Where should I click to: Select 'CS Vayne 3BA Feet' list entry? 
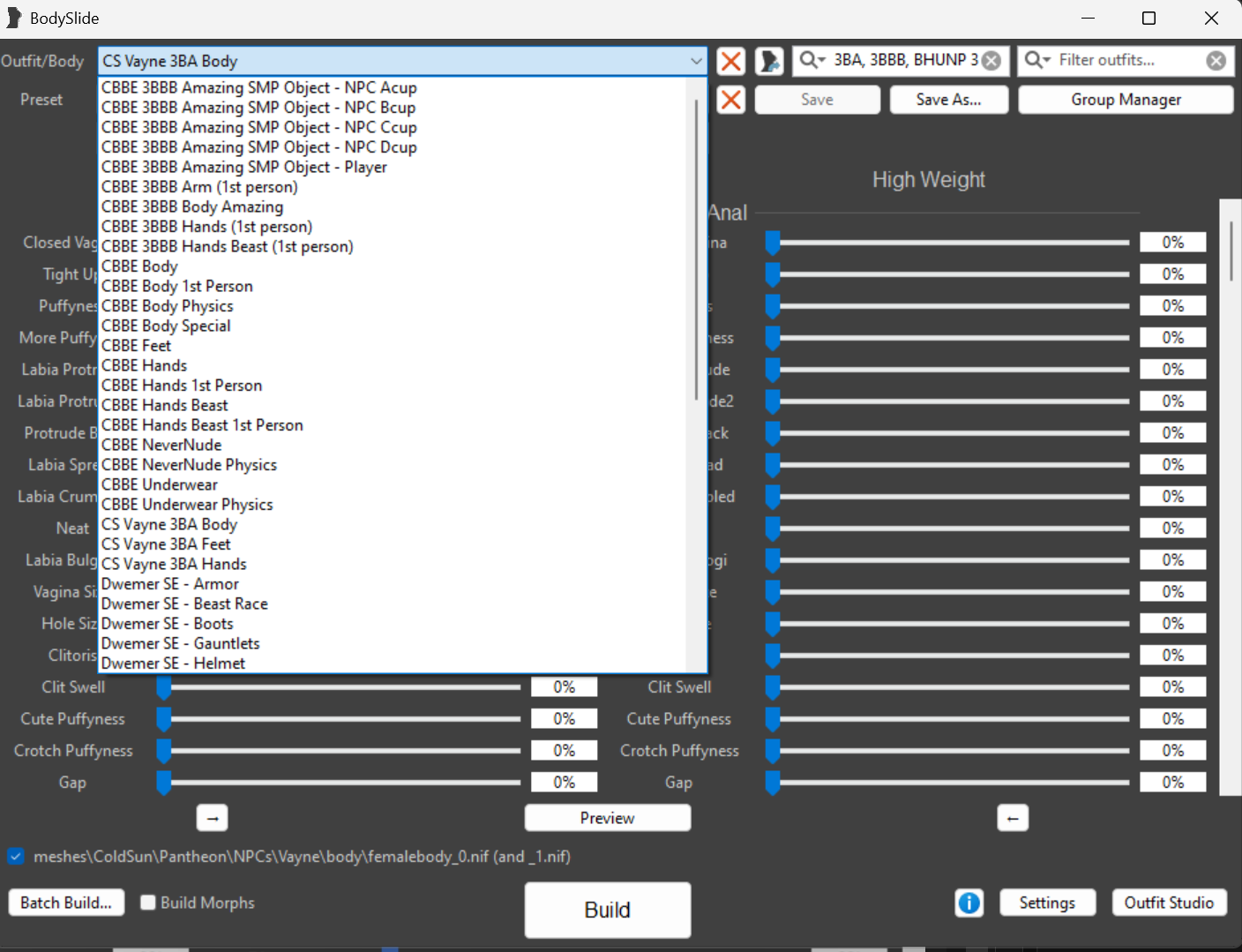coord(166,544)
